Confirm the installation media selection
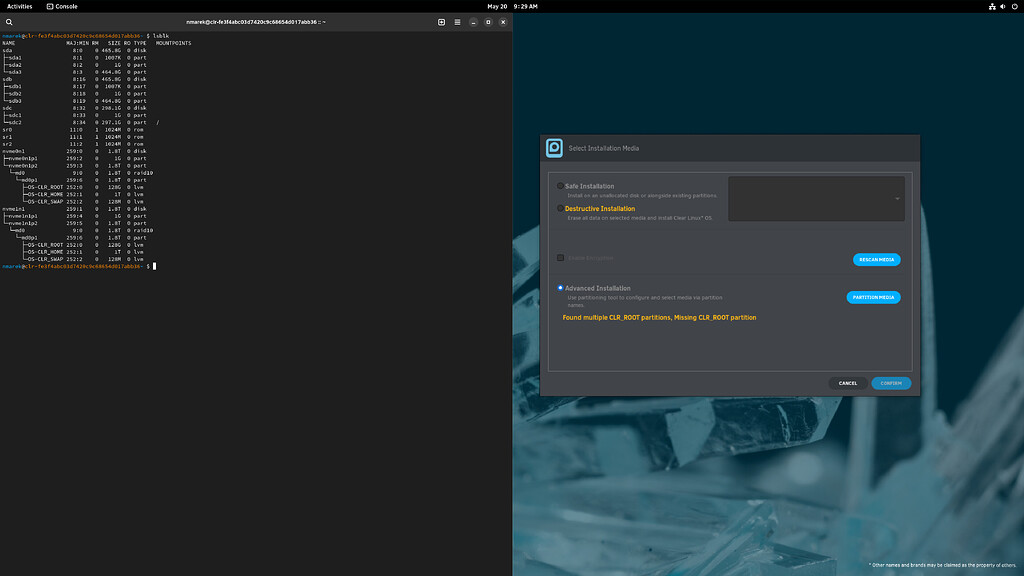The height and width of the screenshot is (576, 1024). point(890,383)
